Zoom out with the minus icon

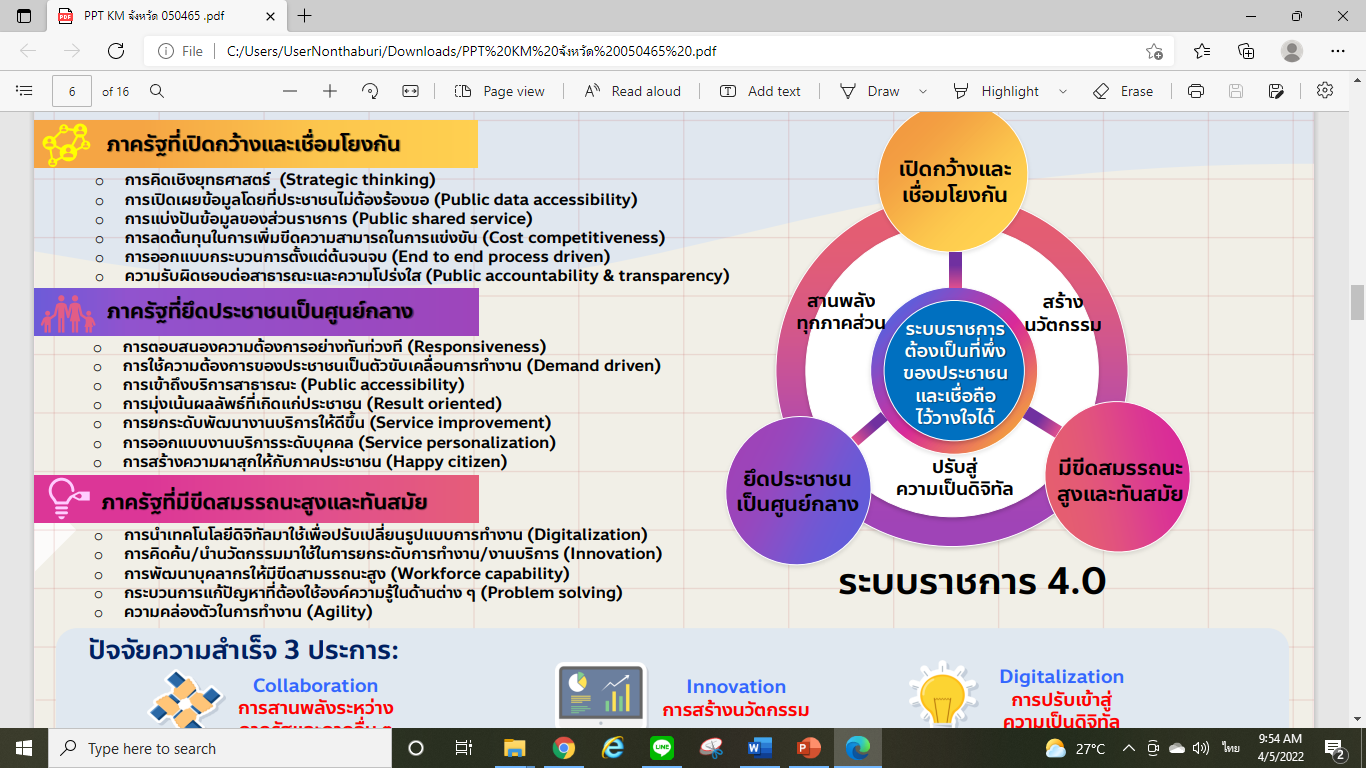pyautogui.click(x=290, y=91)
